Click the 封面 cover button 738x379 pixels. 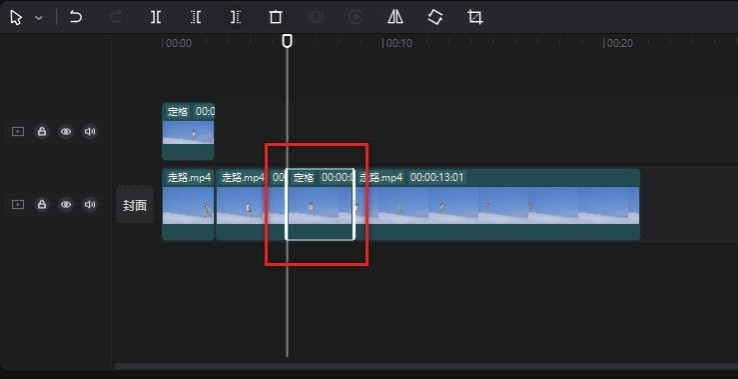(135, 205)
